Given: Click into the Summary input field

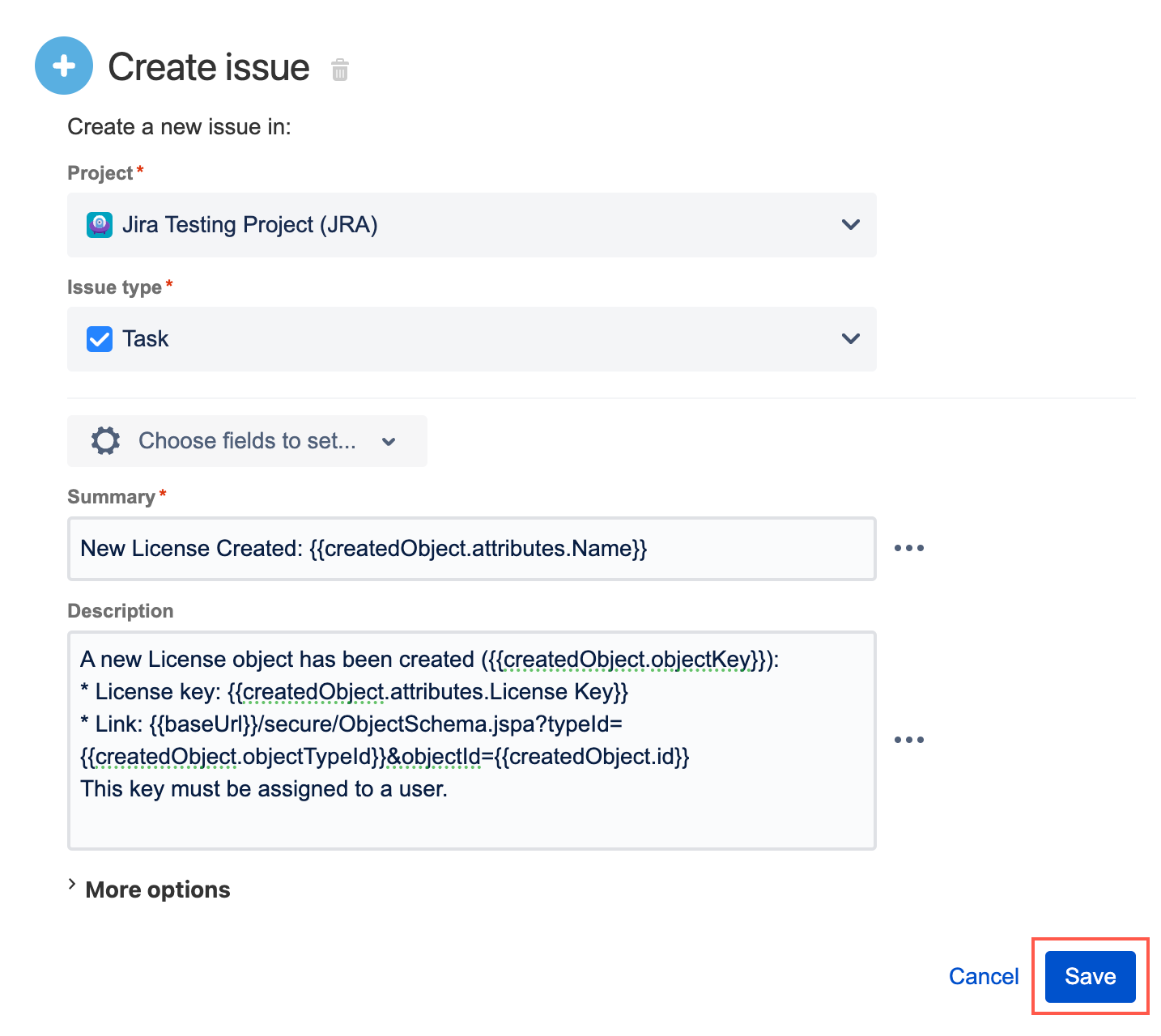Looking at the screenshot, I should coord(472,549).
